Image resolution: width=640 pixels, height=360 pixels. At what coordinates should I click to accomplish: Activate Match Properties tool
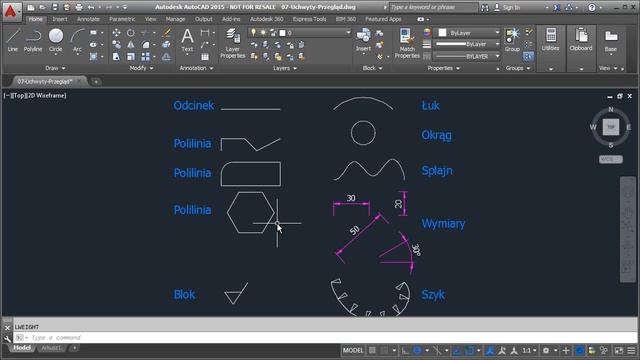407,43
